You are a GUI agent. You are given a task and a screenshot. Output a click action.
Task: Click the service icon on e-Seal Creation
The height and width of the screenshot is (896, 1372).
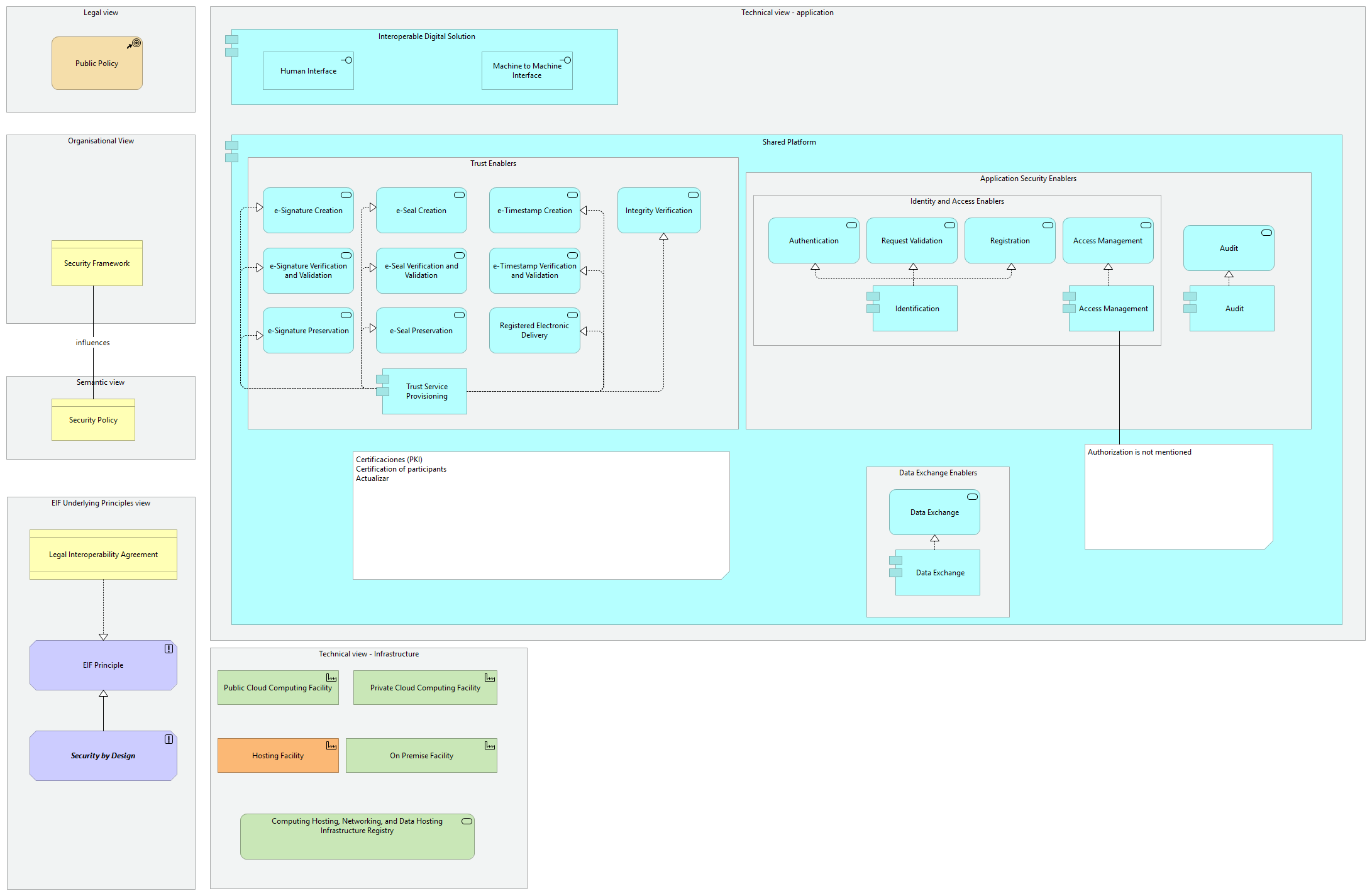point(459,195)
